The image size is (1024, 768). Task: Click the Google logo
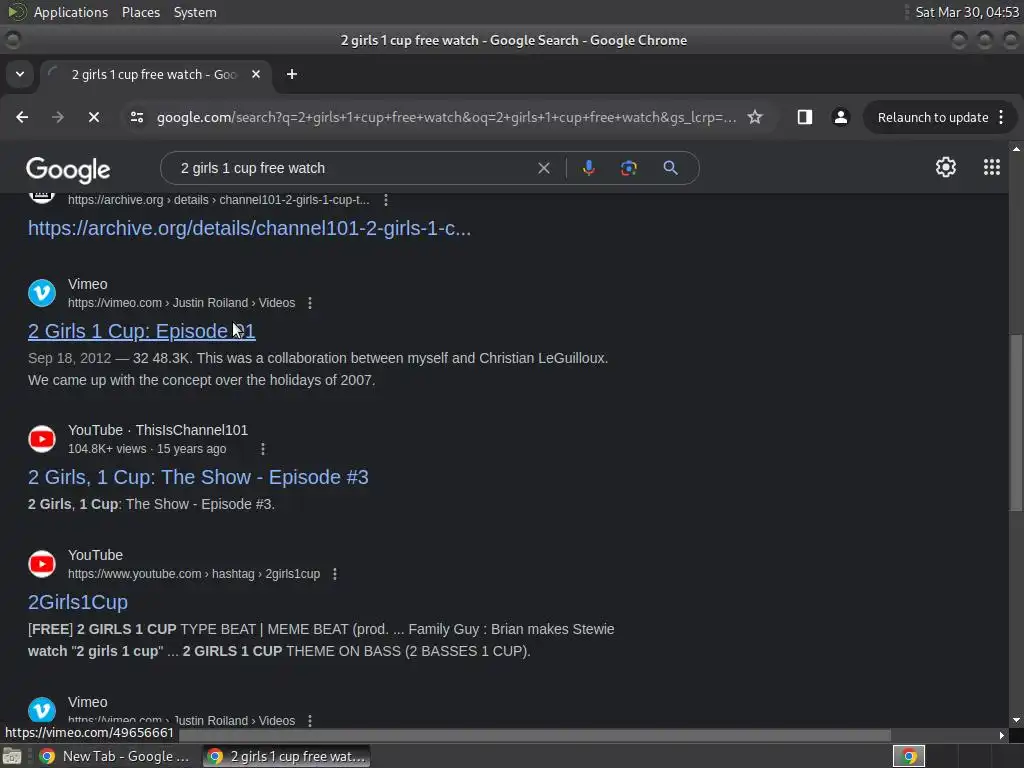coord(68,169)
